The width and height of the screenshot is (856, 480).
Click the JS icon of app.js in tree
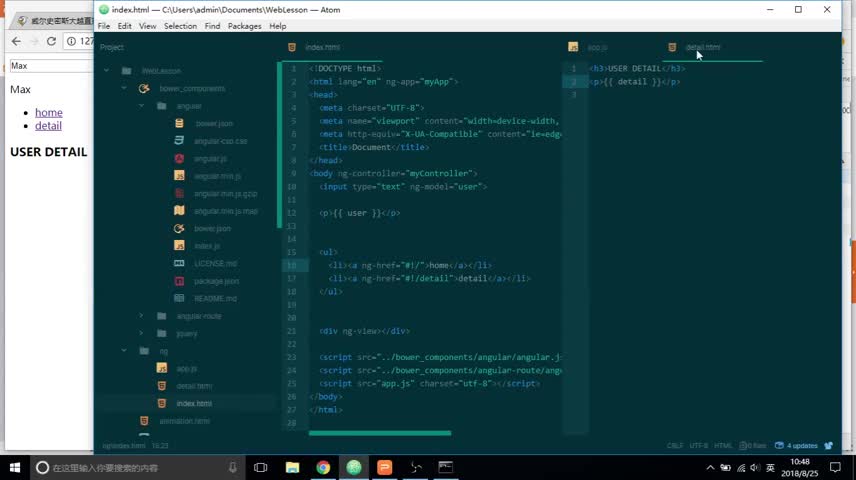162,368
